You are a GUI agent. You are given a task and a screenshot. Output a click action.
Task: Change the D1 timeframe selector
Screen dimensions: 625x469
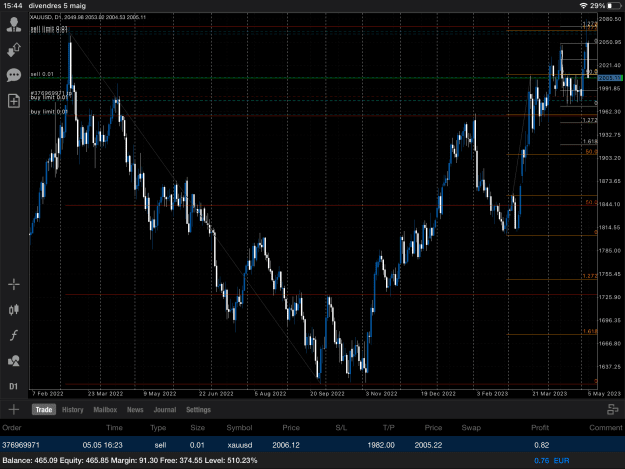[x=14, y=386]
